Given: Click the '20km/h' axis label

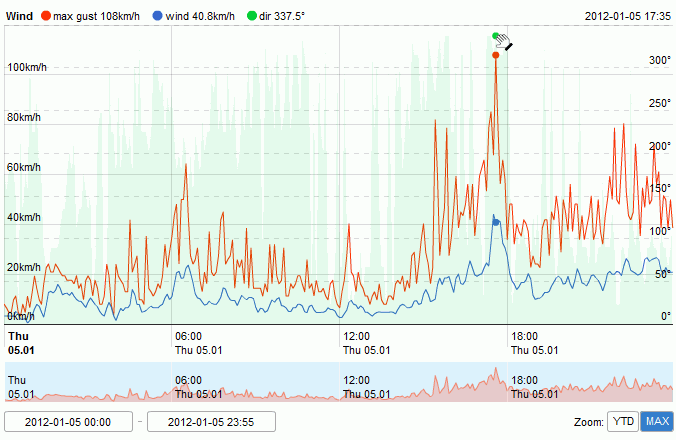Looking at the screenshot, I should click(24, 267).
